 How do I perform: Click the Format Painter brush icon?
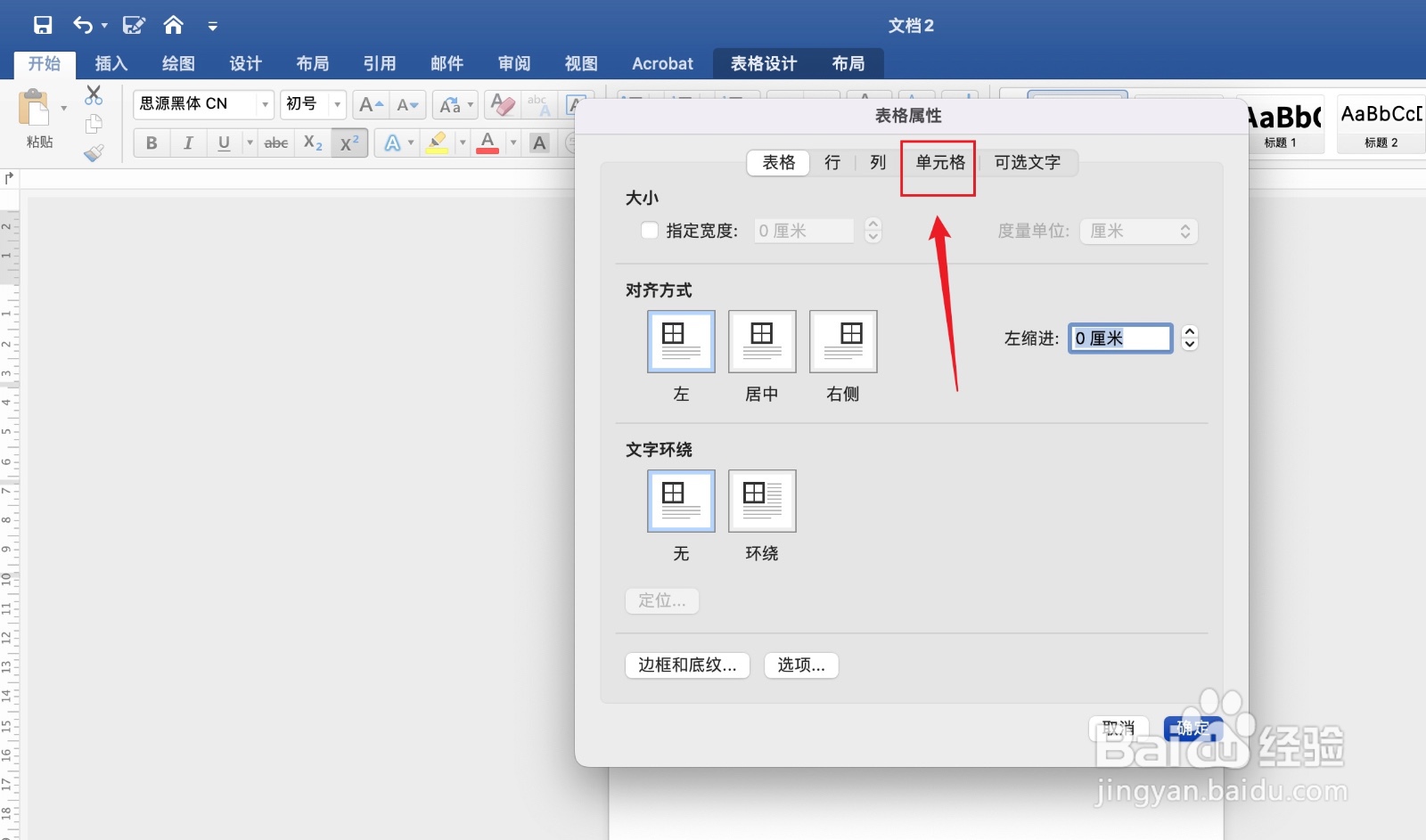click(94, 153)
